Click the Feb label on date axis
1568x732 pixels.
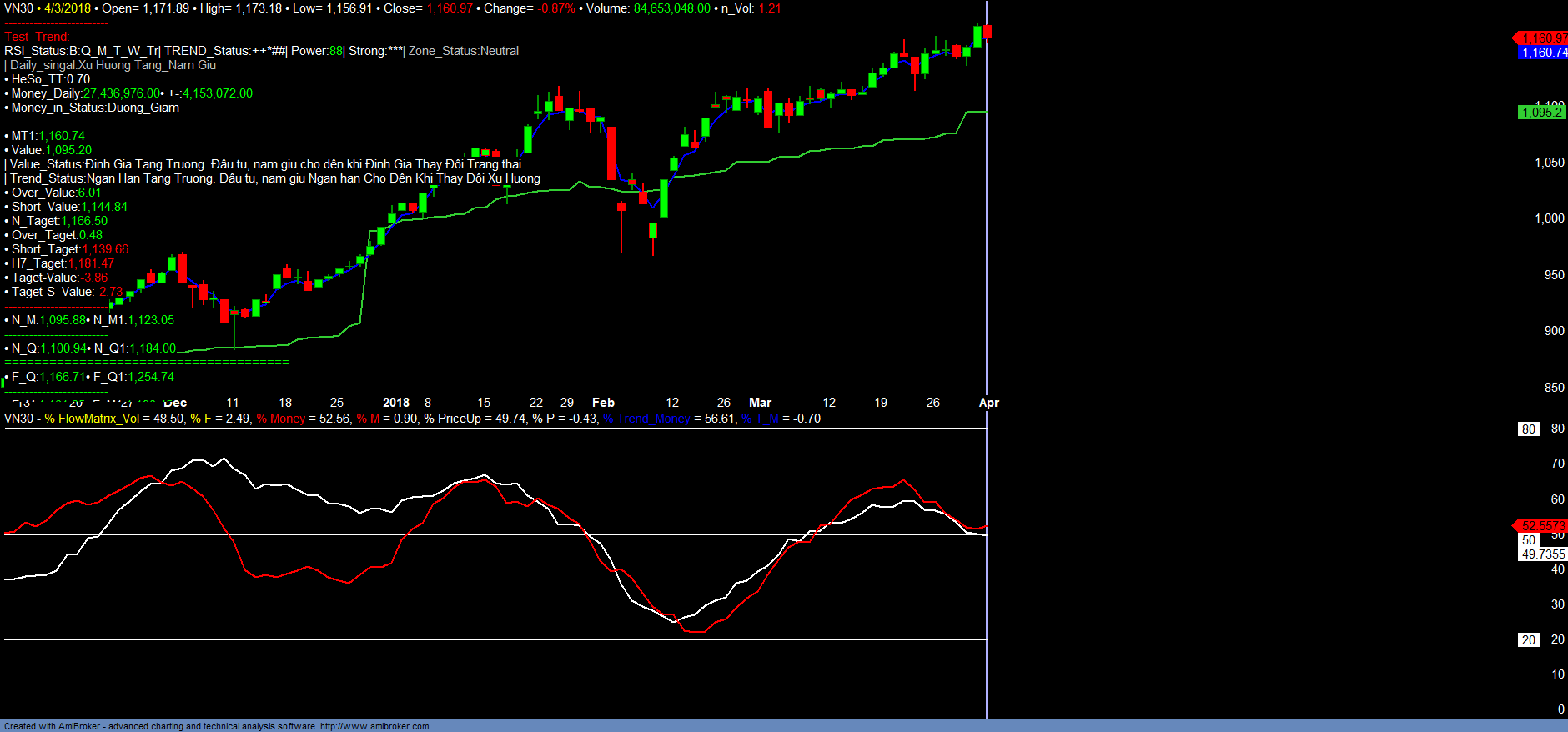[603, 403]
